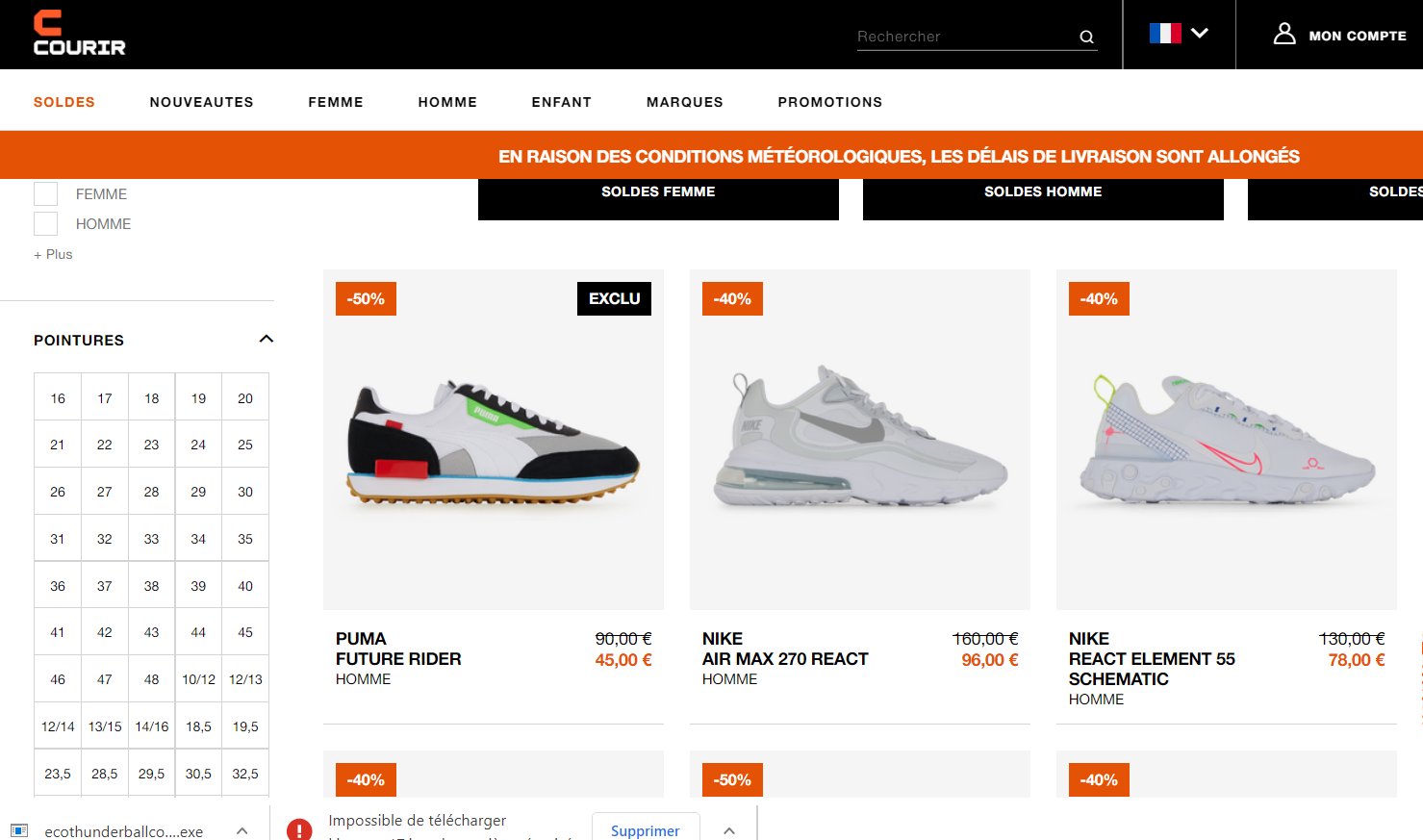Image resolution: width=1423 pixels, height=840 pixels.
Task: Open Mon Compte via the user icon
Action: click(x=1284, y=34)
